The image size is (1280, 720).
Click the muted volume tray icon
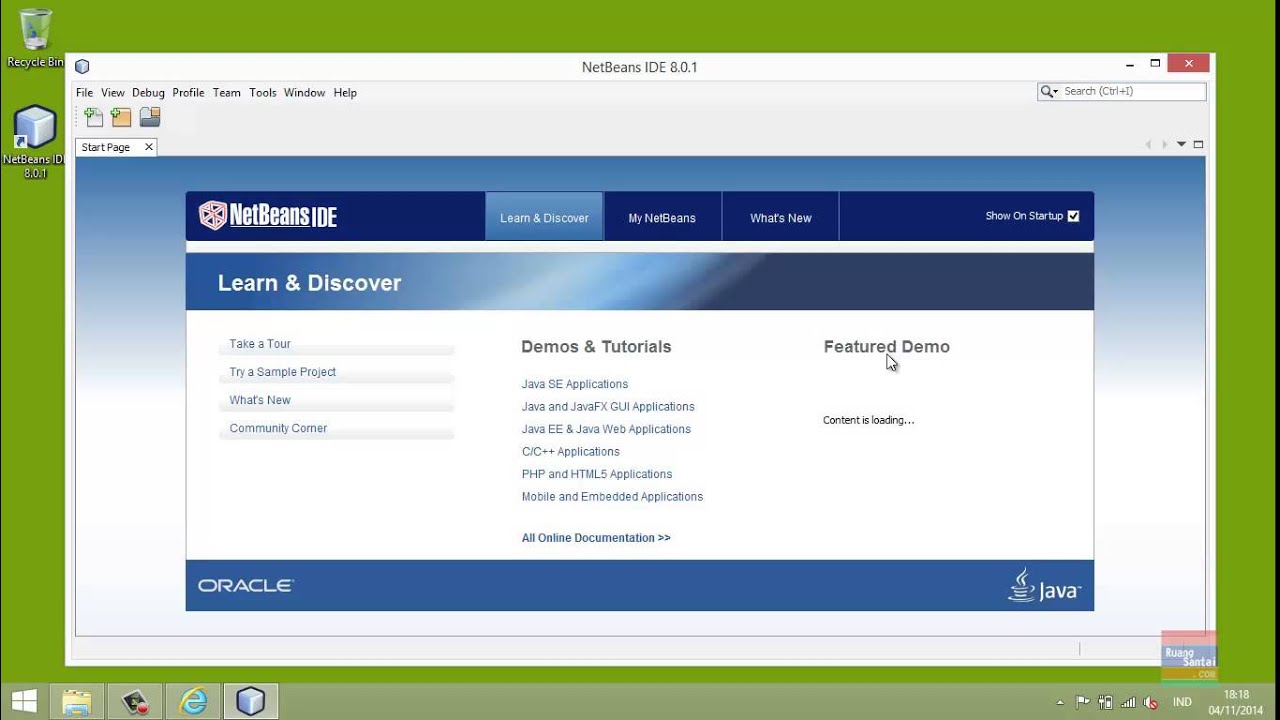(x=1150, y=702)
